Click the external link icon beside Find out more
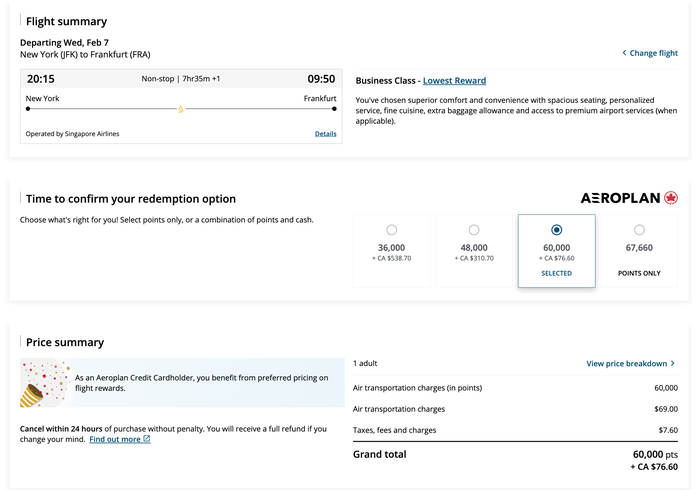The height and width of the screenshot is (490, 700). (147, 439)
